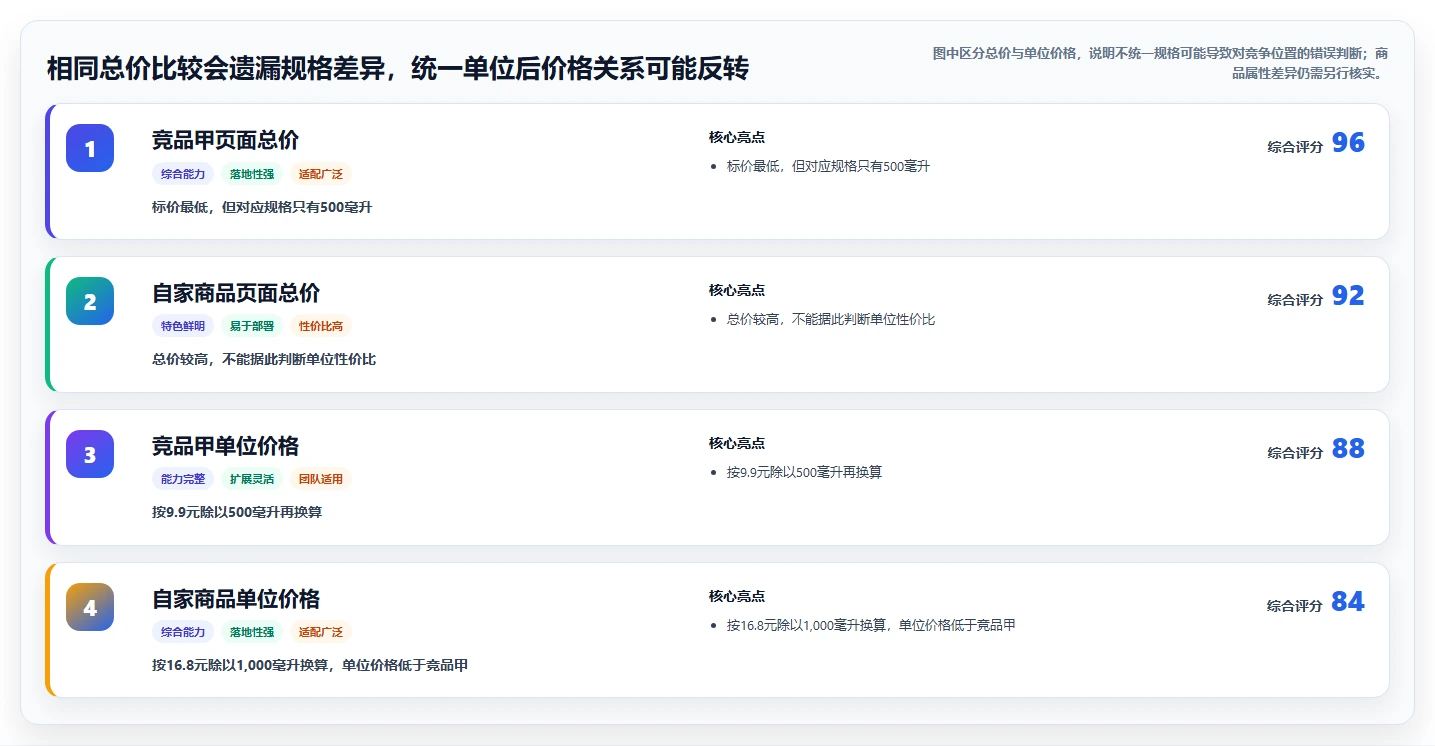Click the gray note about 总价与单位价格
This screenshot has width=1435, height=746.
tap(1160, 63)
